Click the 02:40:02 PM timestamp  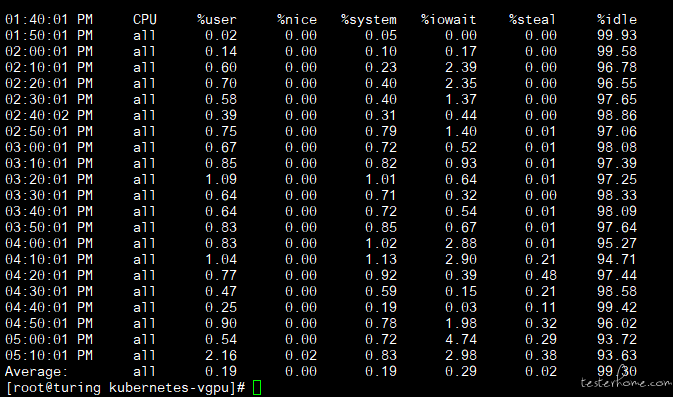coord(49,115)
